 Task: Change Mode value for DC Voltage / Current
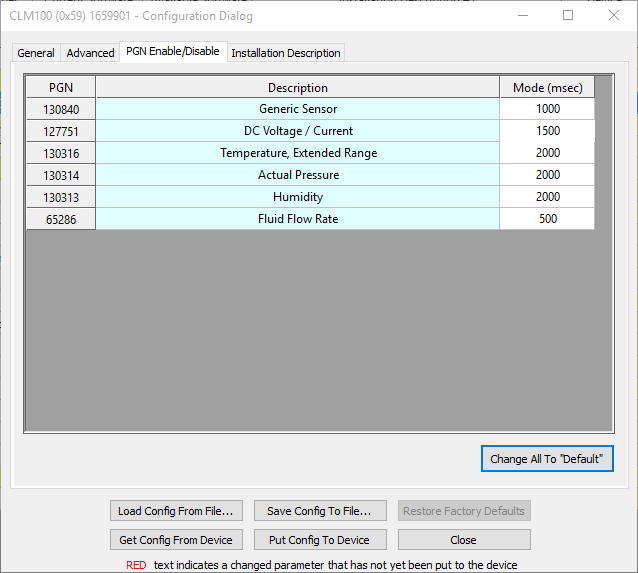547,131
